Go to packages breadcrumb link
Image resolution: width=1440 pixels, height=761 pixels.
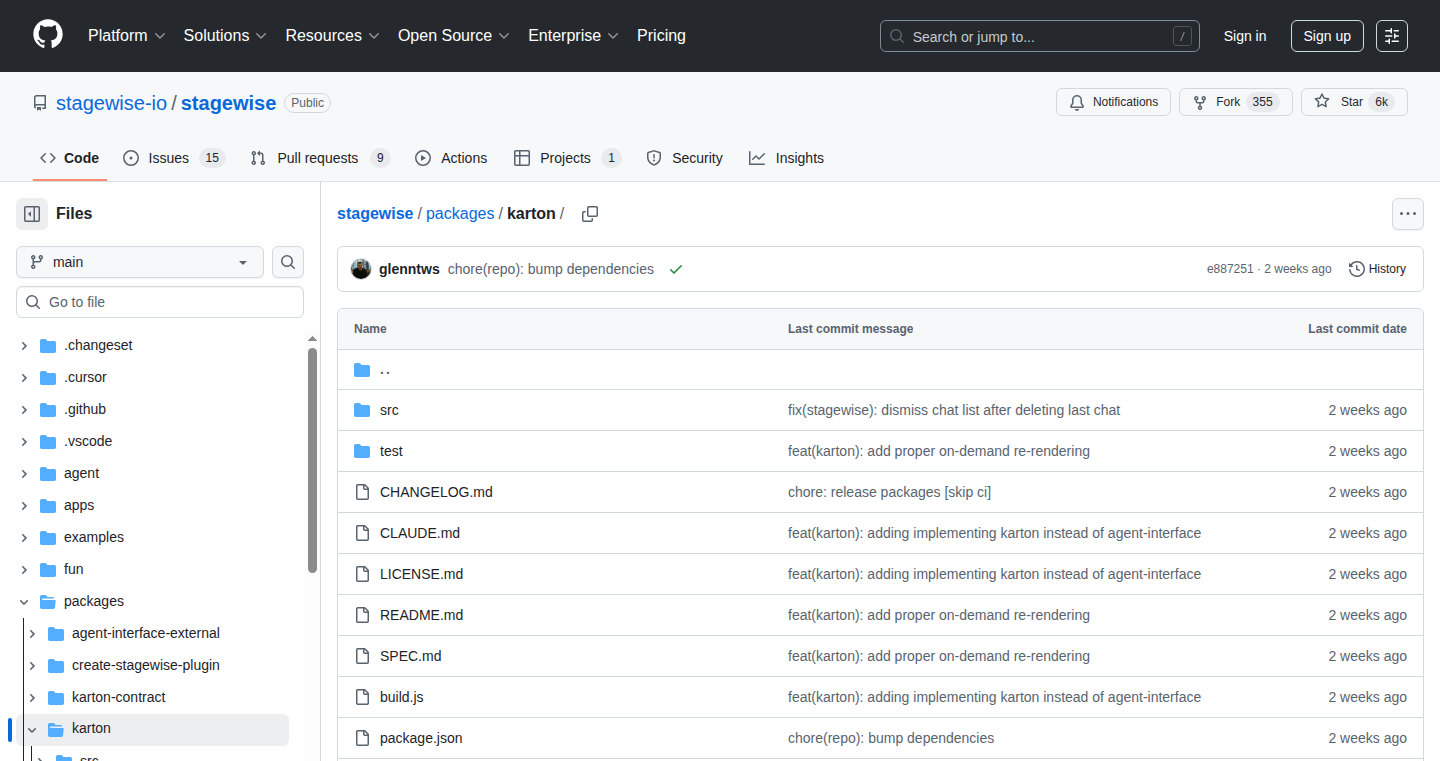pos(460,214)
